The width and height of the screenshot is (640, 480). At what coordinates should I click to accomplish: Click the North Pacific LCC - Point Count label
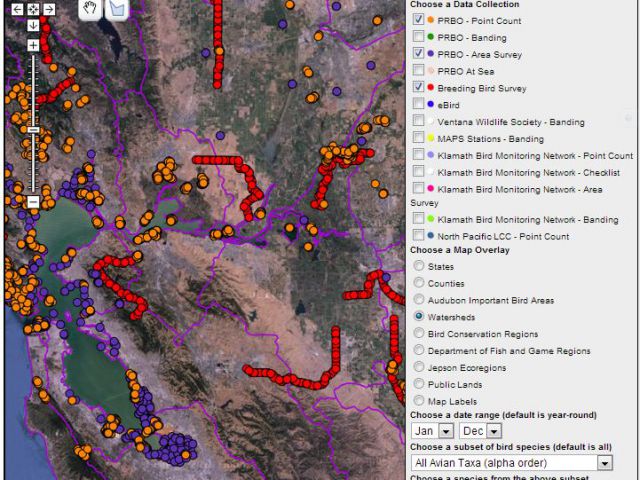503,236
